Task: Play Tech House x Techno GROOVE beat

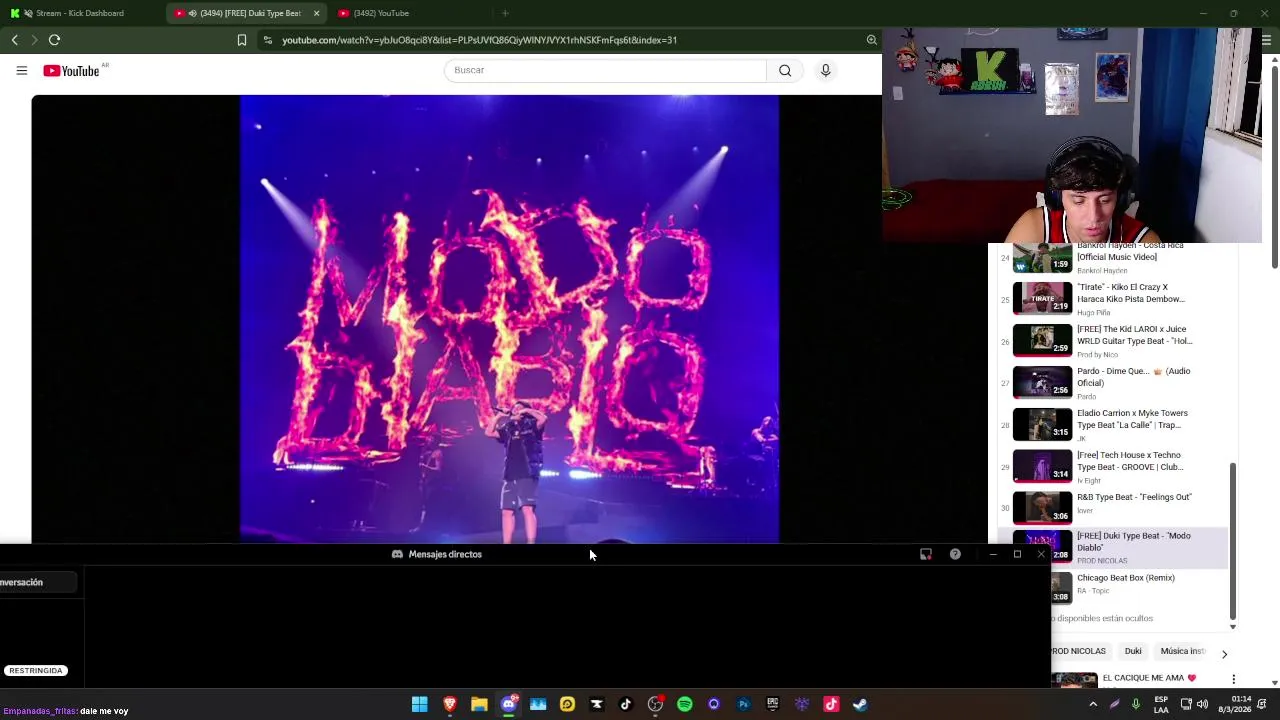Action: coord(1114,467)
